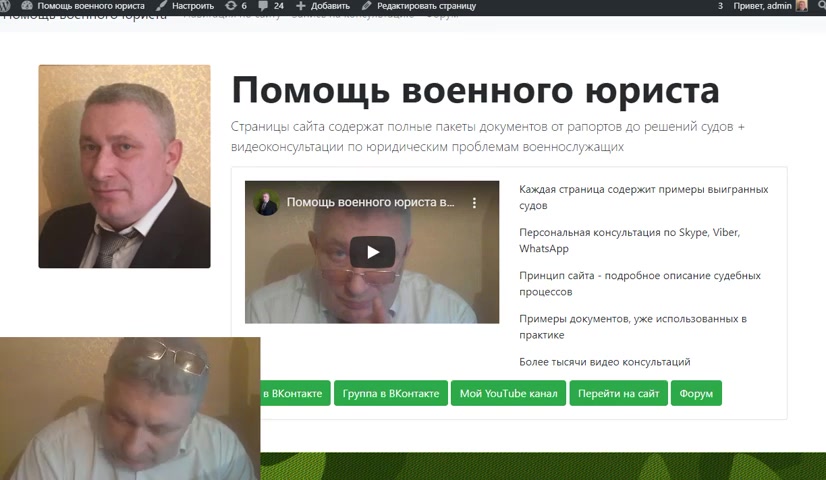
Task: Click the subtitle starting 'Страницы сайта содержат полные пакеты'
Action: click(487, 136)
